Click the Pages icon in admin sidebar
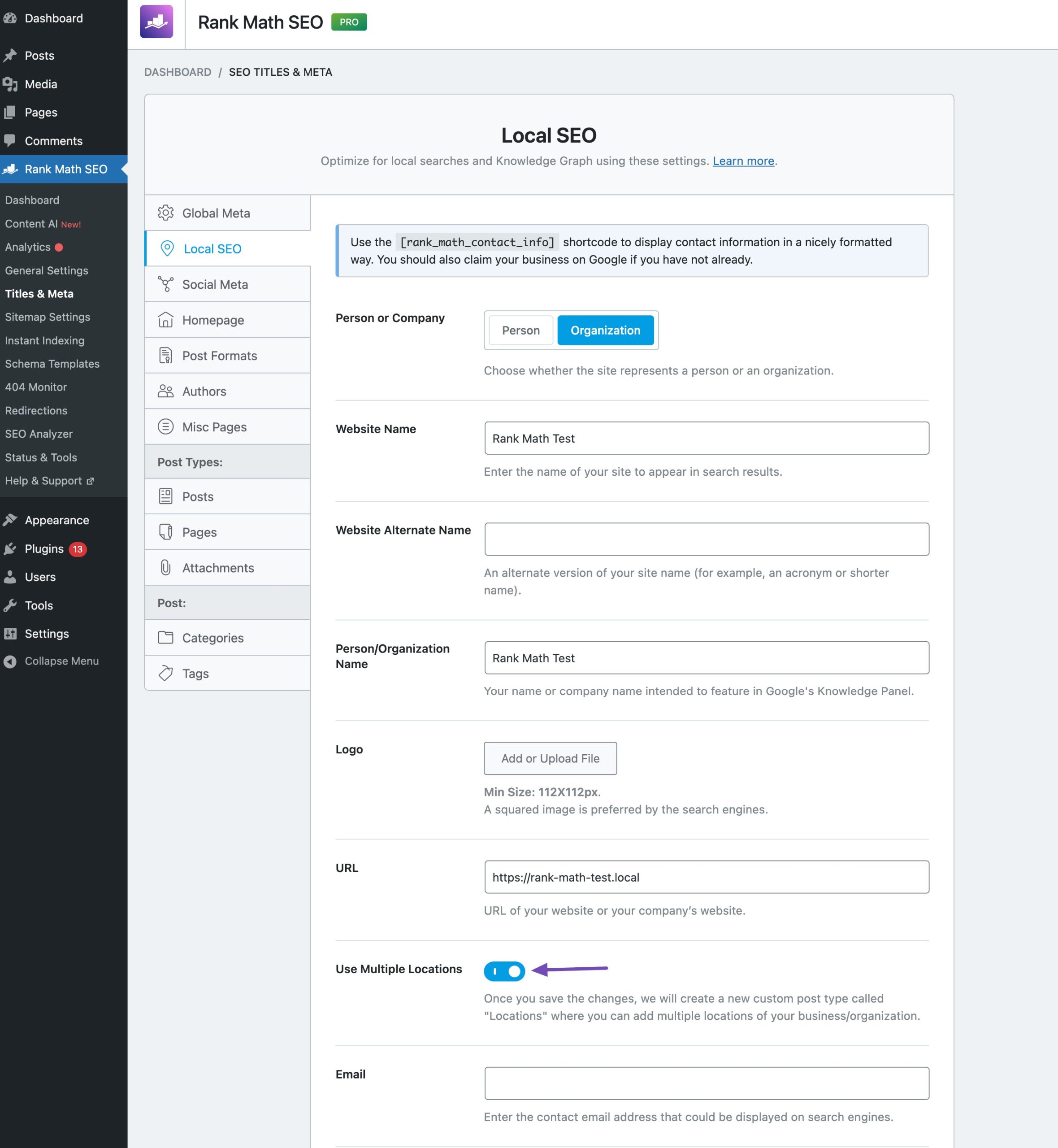 [10, 112]
